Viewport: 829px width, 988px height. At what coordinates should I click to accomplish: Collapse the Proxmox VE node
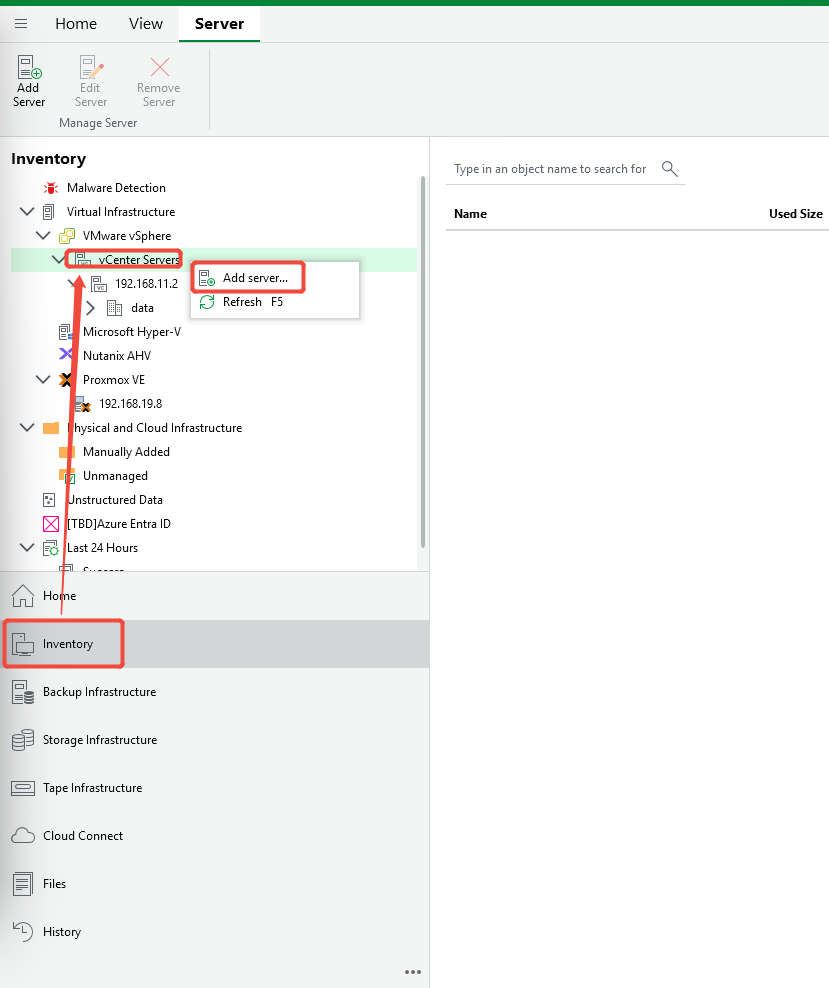click(43, 379)
